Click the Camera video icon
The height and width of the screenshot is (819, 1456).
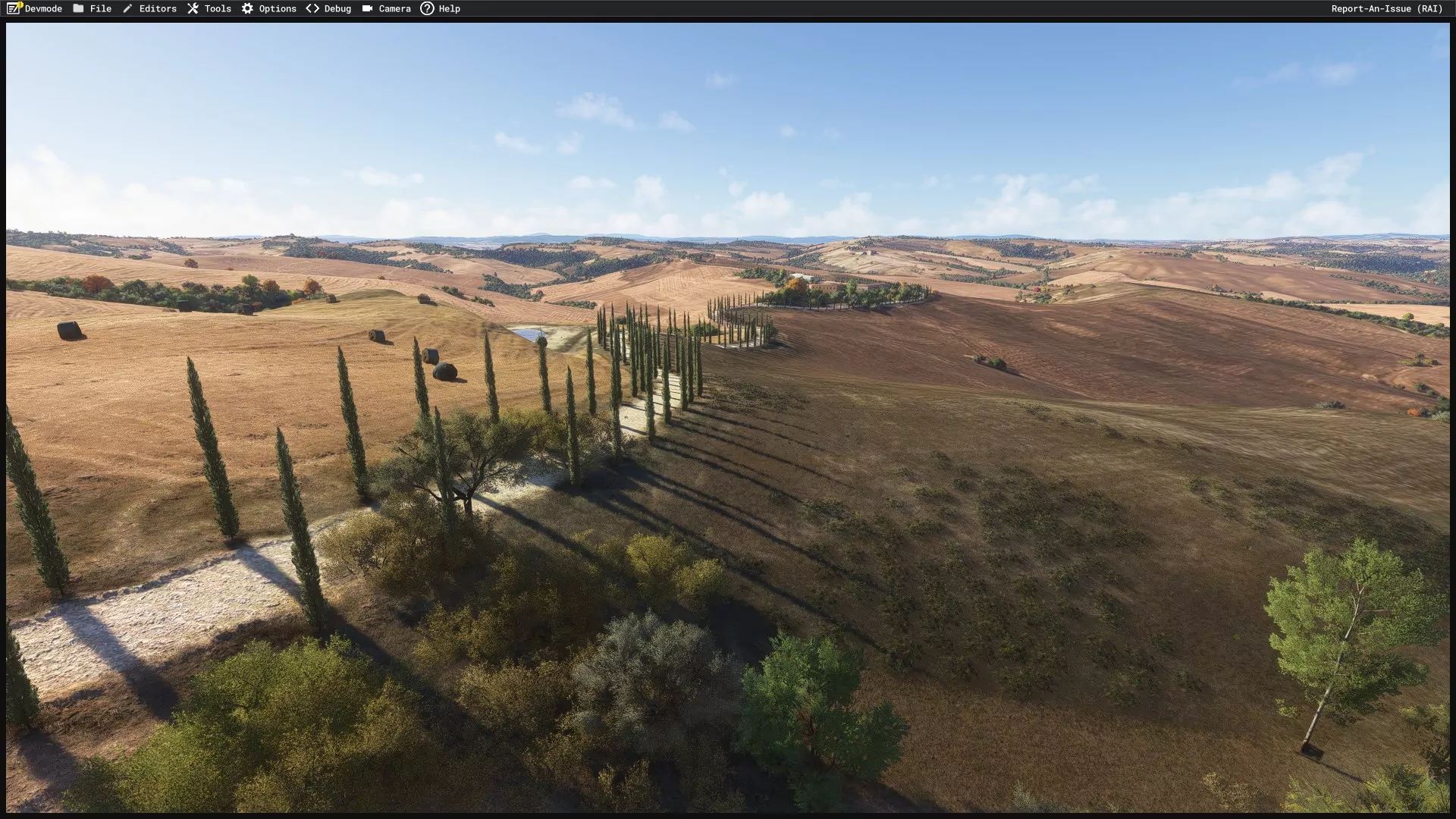pyautogui.click(x=367, y=8)
